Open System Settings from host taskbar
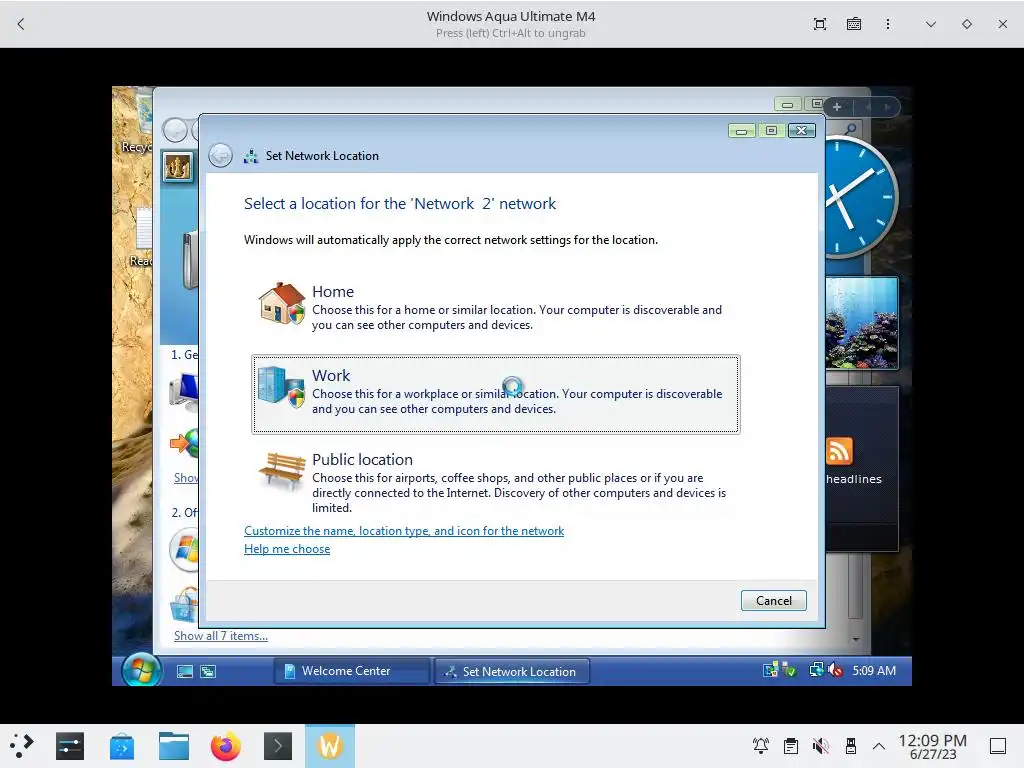The width and height of the screenshot is (1024, 768). coord(70,746)
